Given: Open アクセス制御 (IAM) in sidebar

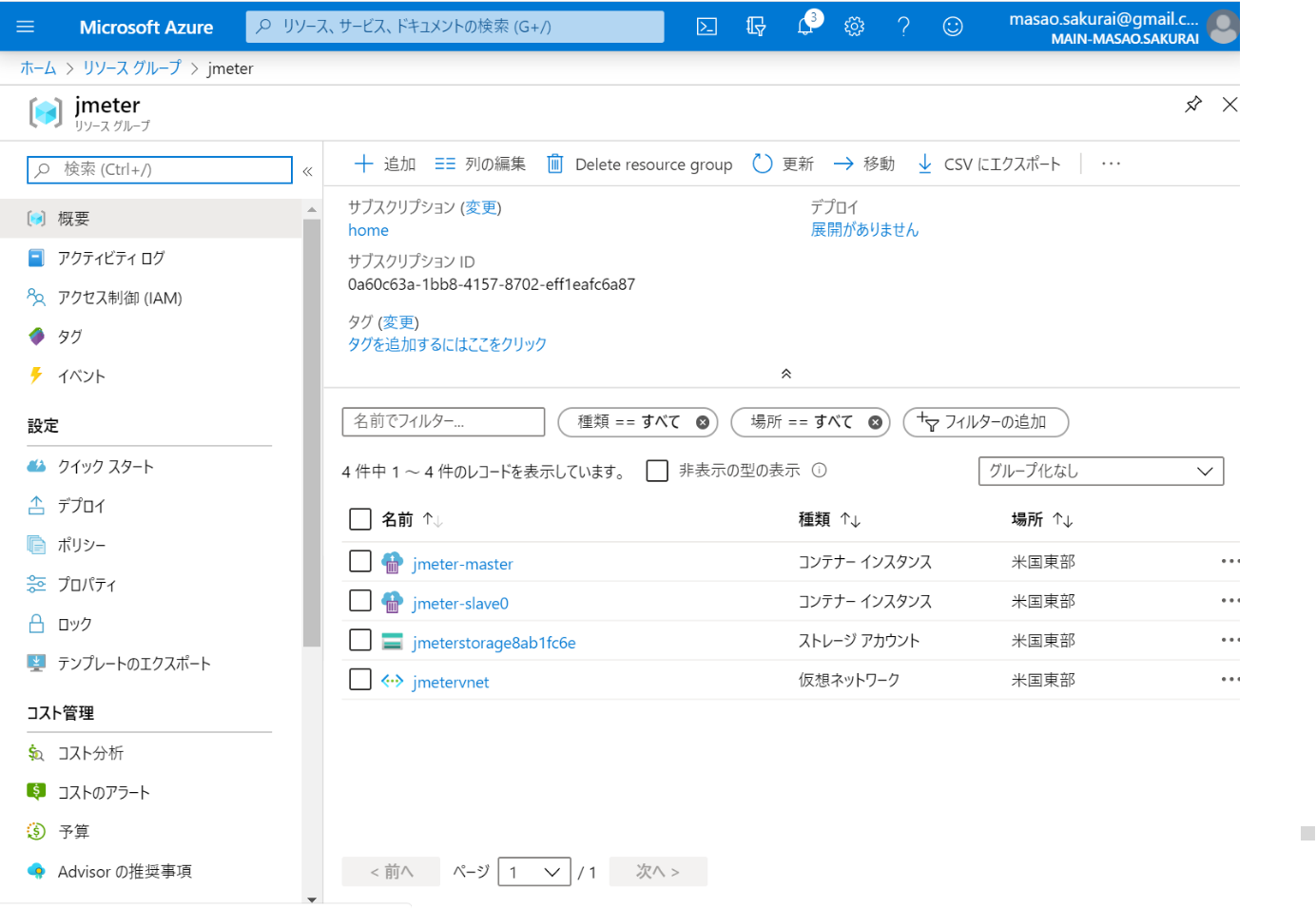Looking at the screenshot, I should [x=119, y=298].
